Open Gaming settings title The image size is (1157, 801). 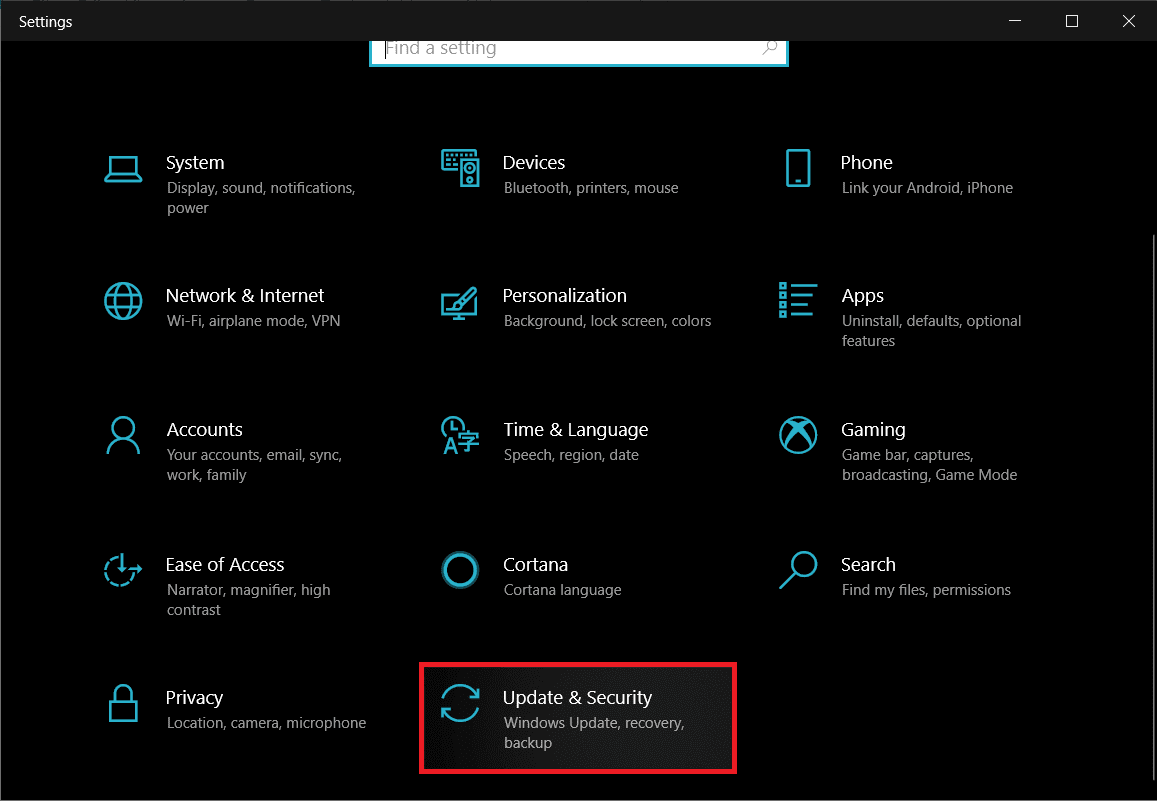click(873, 430)
